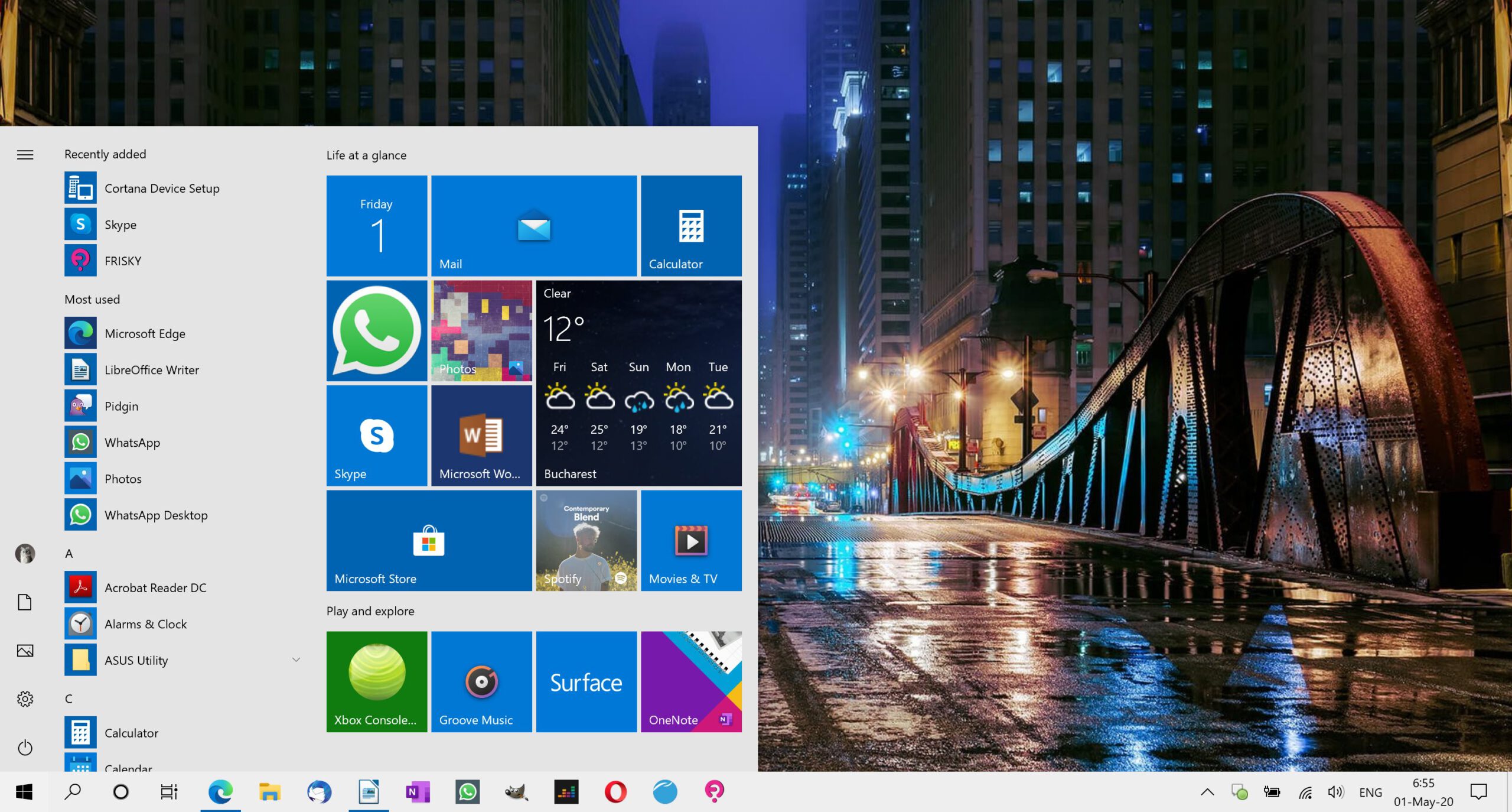Jump to letter C in app list
Viewport: 1512px width, 812px height.
69,699
